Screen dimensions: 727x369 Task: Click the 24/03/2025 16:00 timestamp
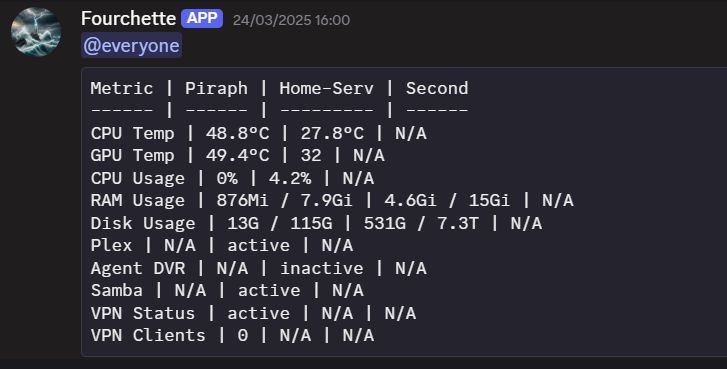click(x=291, y=20)
